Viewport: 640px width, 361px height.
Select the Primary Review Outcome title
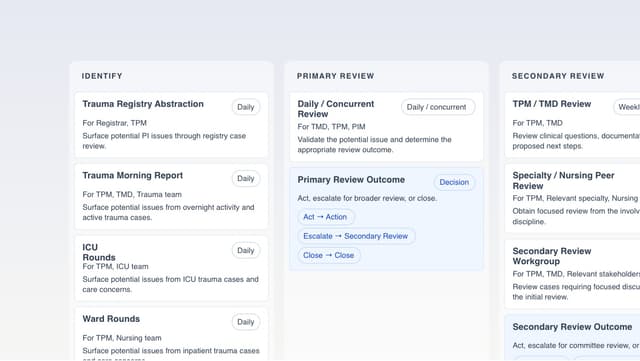(351, 180)
